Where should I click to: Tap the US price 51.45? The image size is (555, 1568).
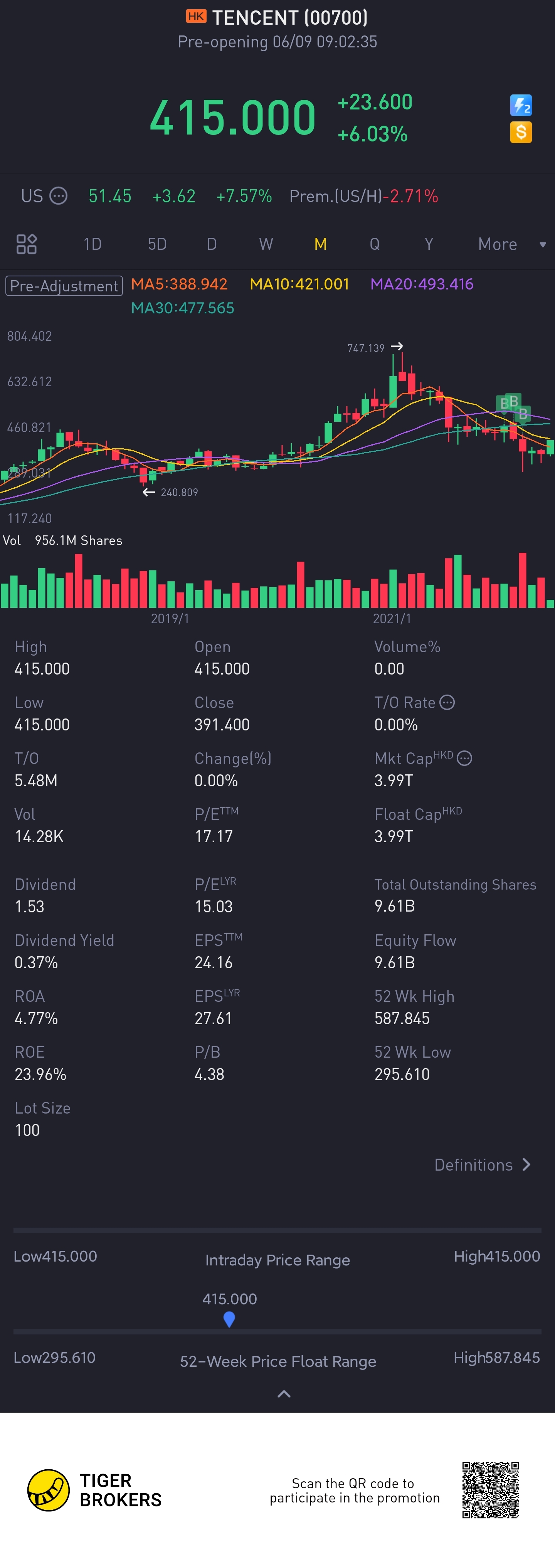pos(110,196)
